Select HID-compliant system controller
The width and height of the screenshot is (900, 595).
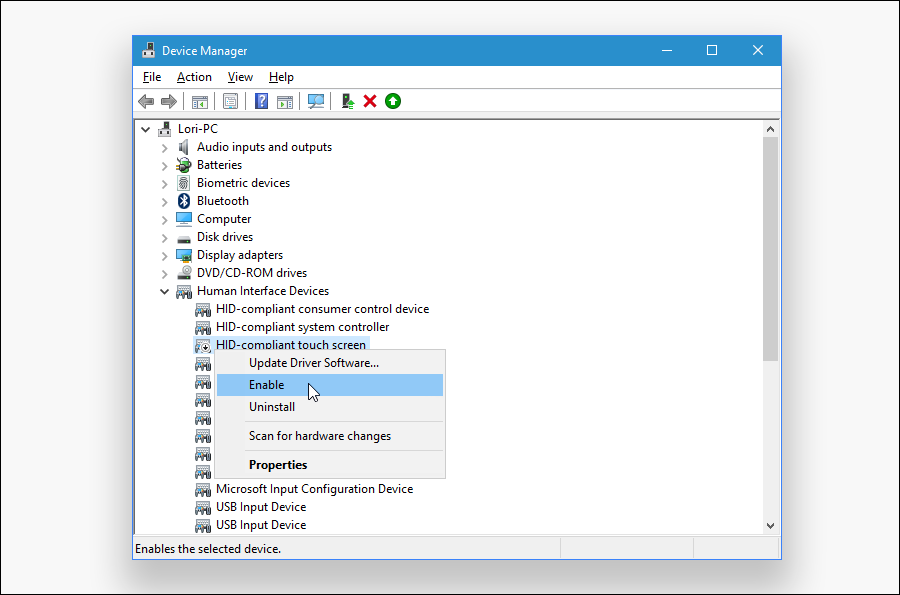click(302, 327)
